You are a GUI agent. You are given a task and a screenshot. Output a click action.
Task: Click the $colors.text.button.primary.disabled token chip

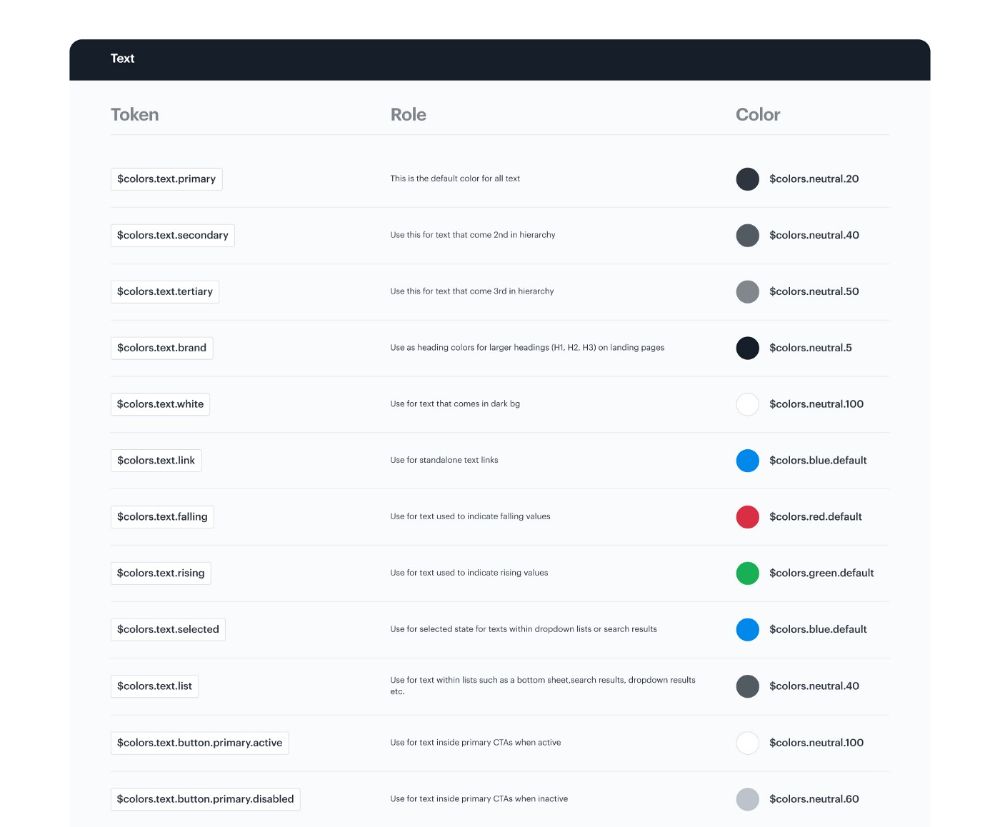click(x=205, y=799)
